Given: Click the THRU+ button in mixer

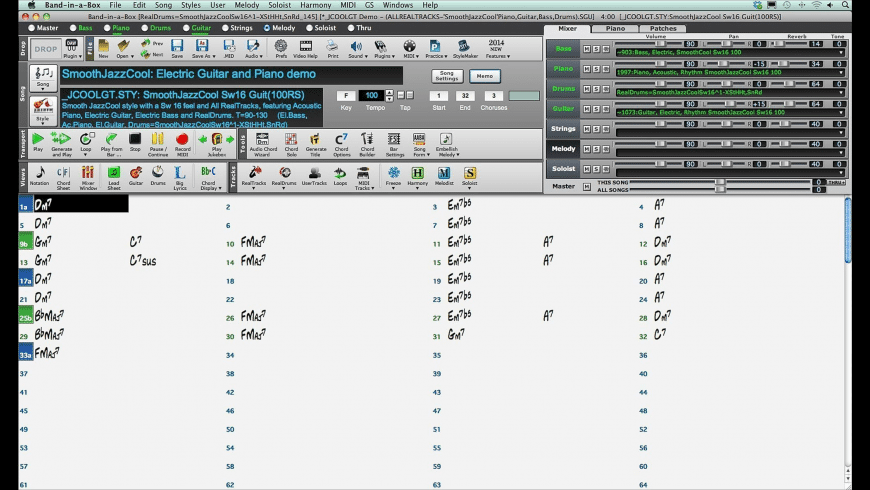Looking at the screenshot, I should tap(836, 182).
